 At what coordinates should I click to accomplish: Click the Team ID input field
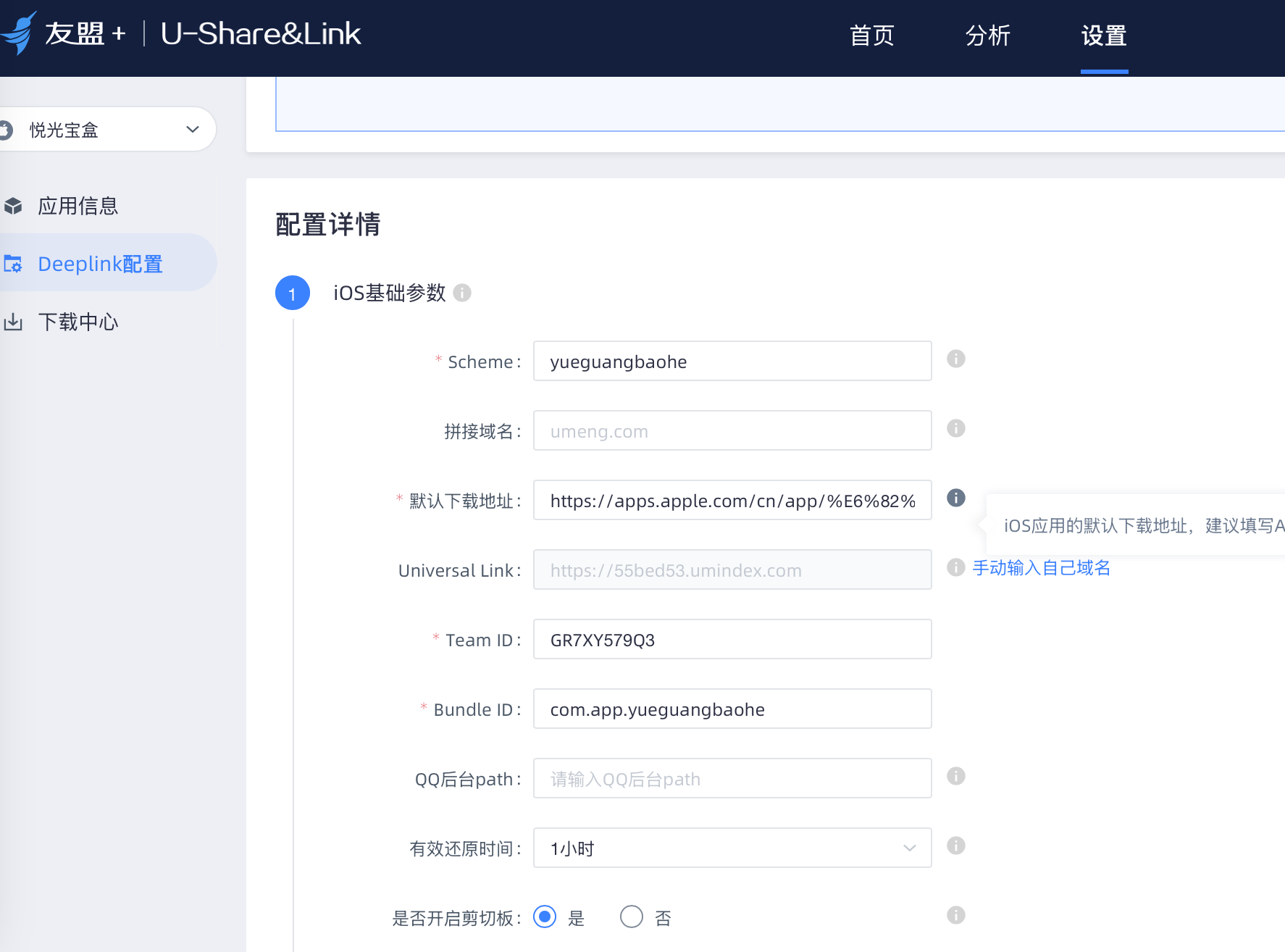732,640
